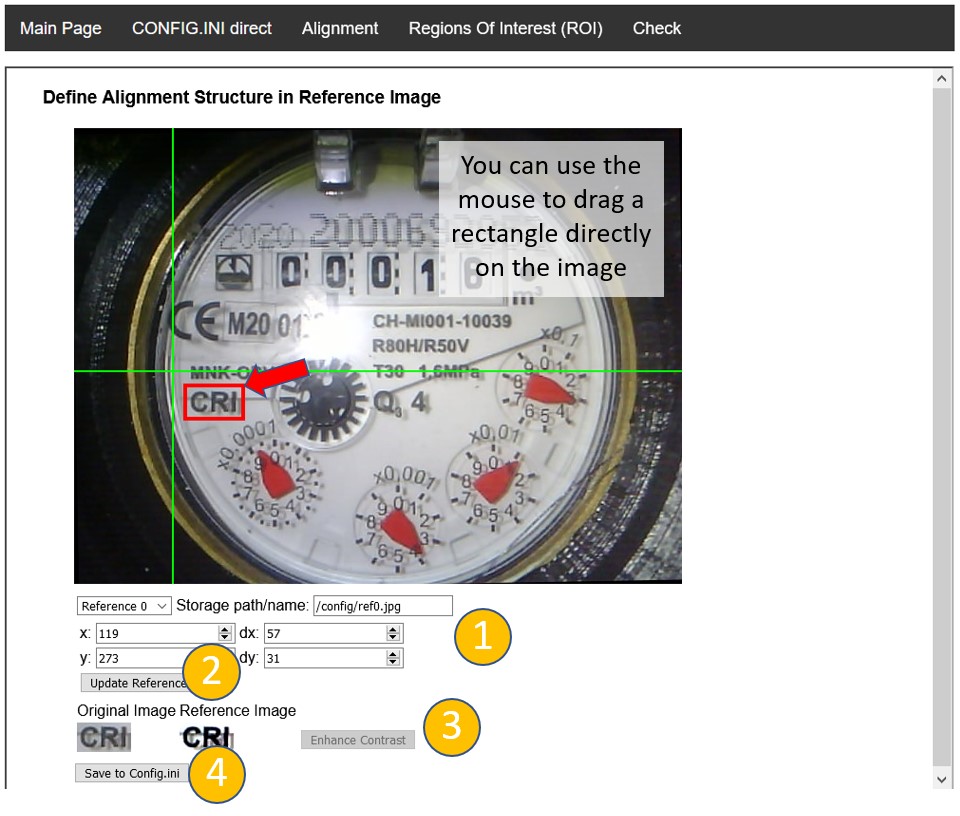Click the Enhance Contrast button
960x816 pixels.
(x=357, y=740)
